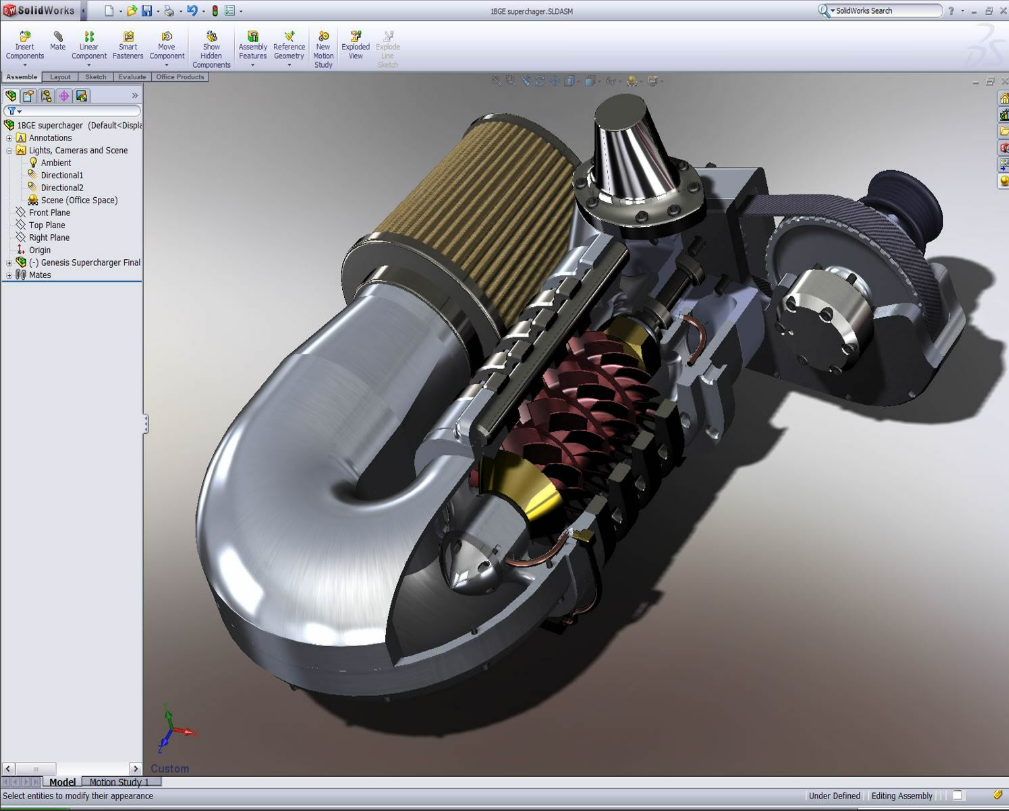Click the Rebuild traffic light icon

point(215,11)
